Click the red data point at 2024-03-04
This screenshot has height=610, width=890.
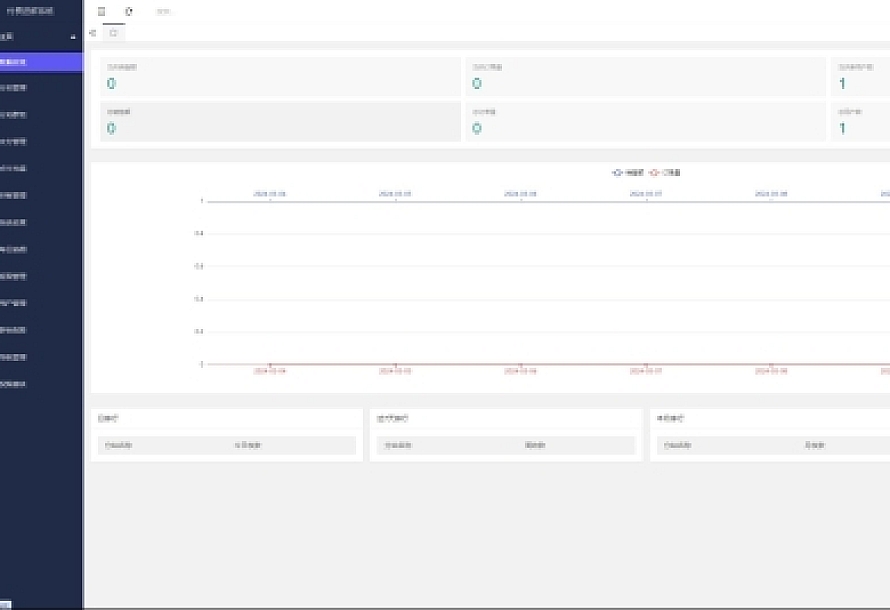click(270, 365)
